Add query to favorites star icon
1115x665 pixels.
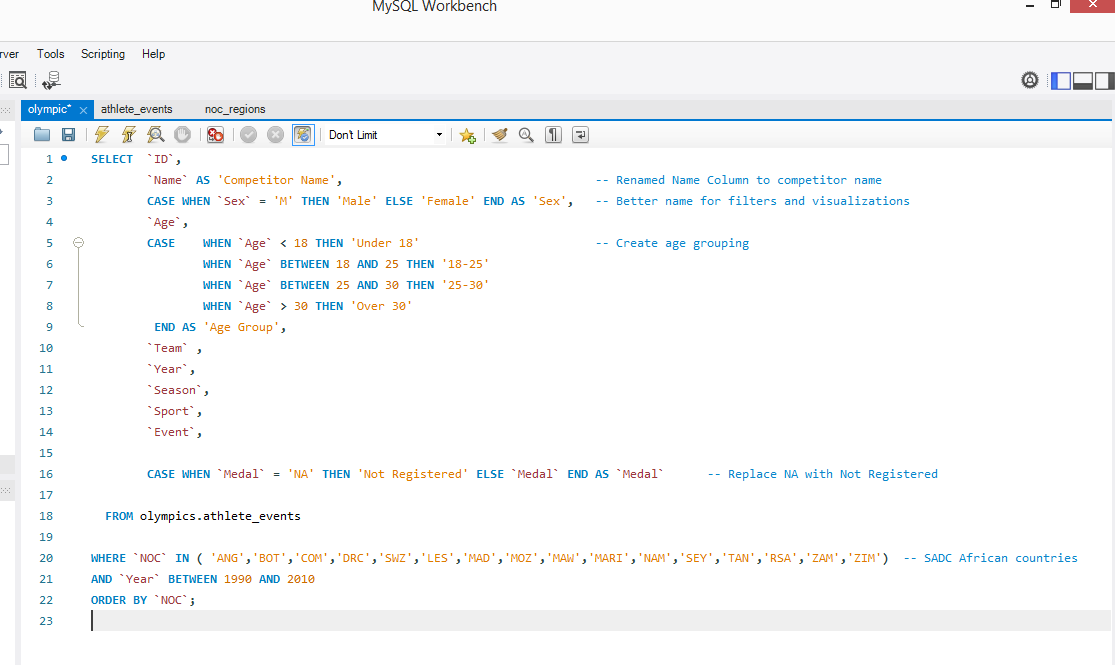coord(467,135)
